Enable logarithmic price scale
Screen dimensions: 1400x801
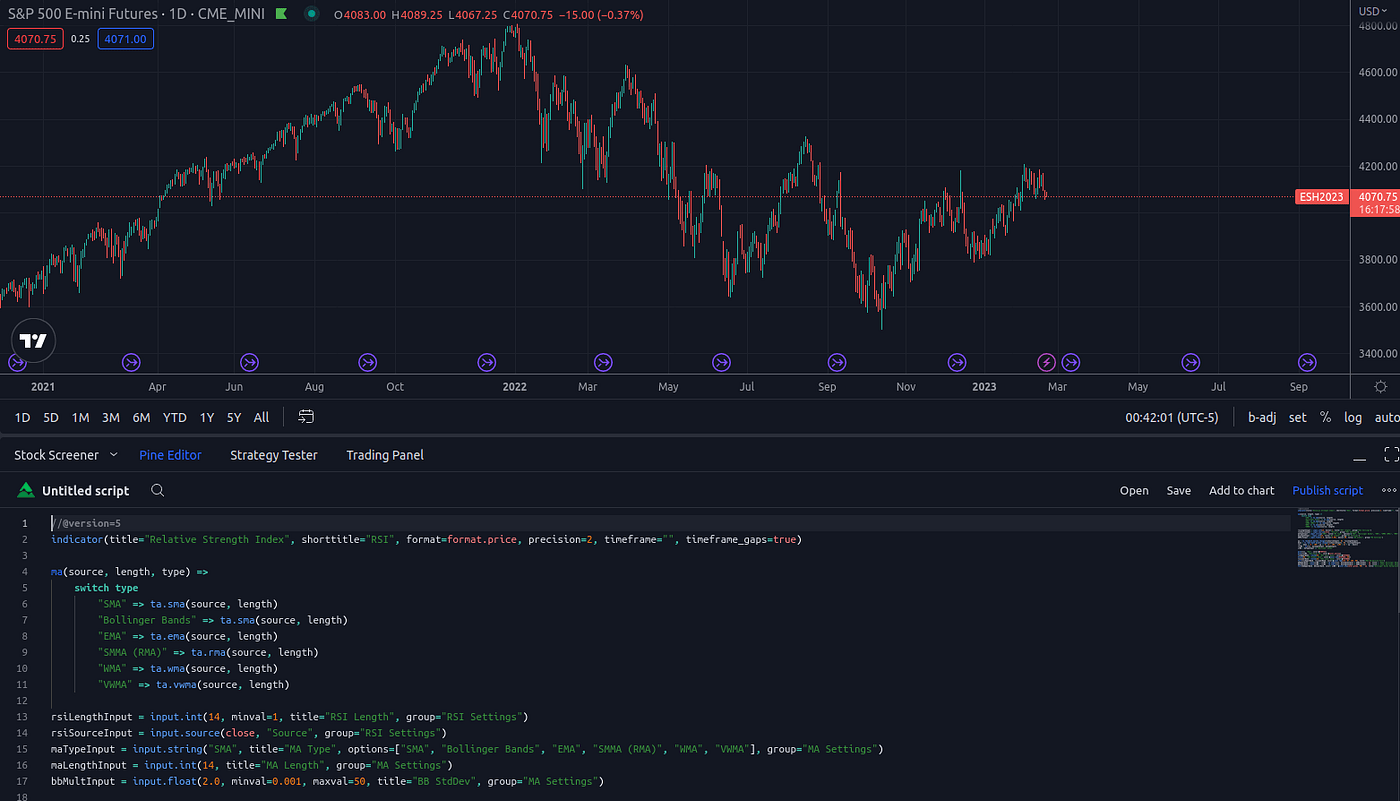[x=1353, y=417]
